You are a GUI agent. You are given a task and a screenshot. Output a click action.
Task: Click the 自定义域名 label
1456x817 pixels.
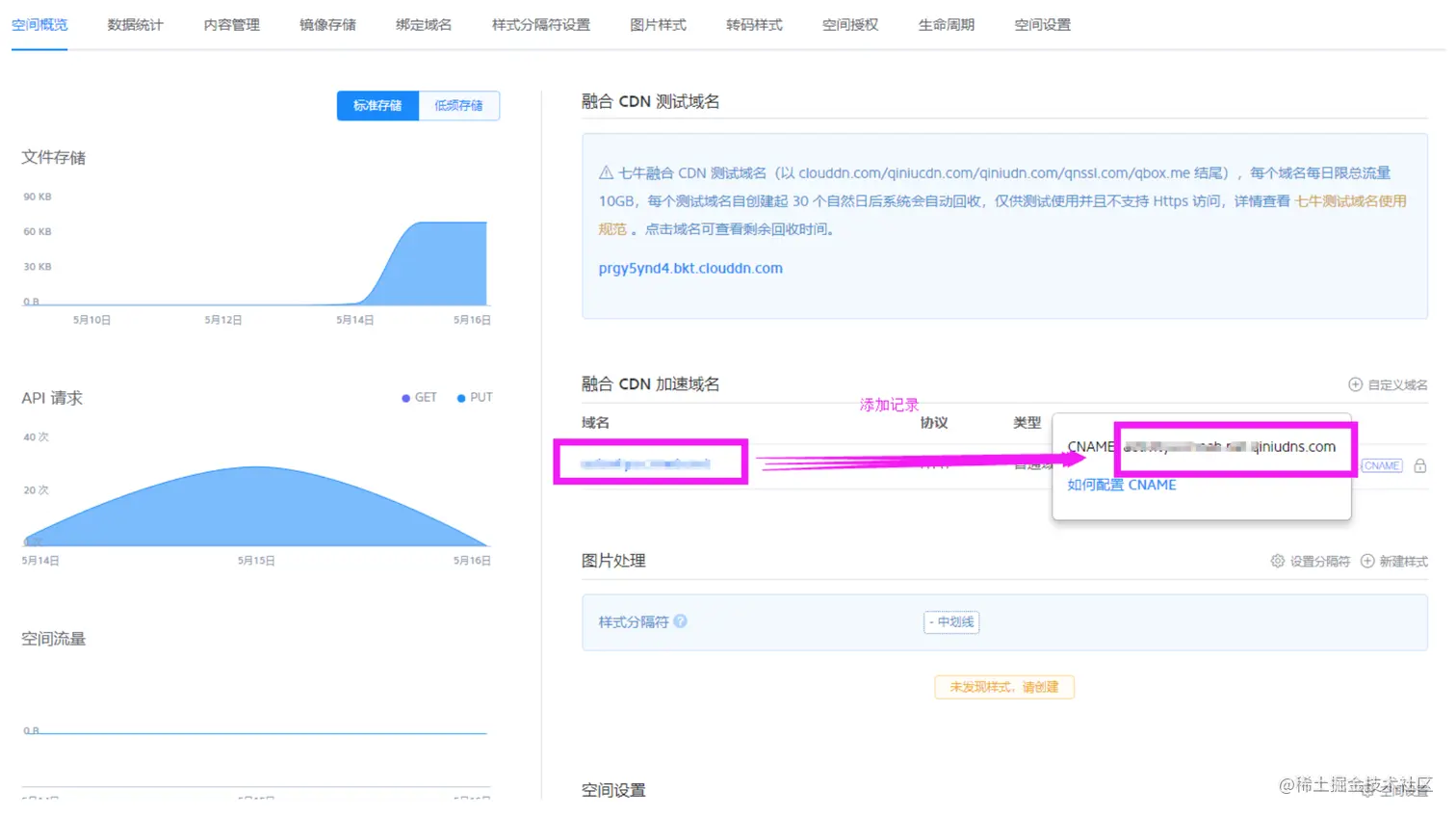tap(1398, 384)
